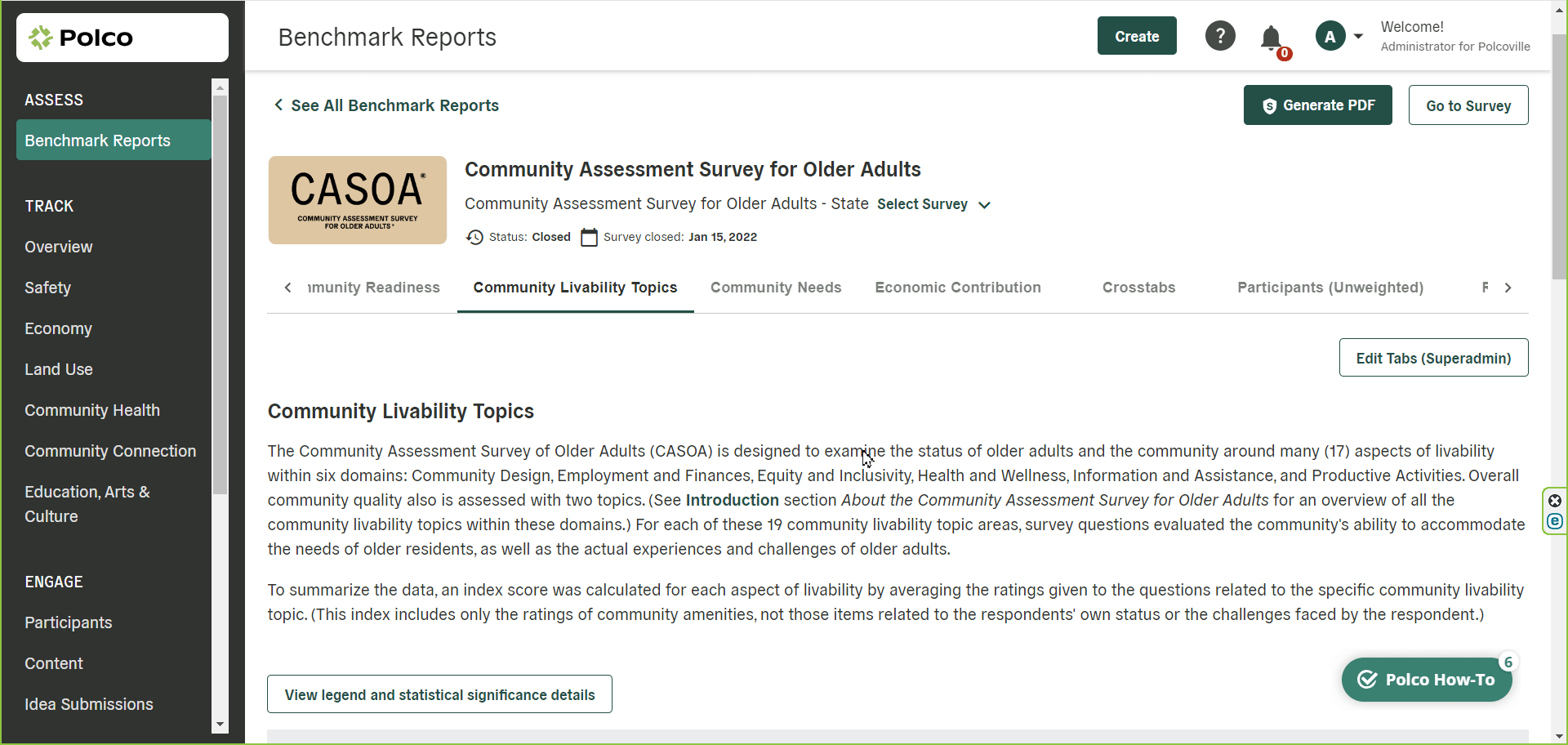Click the Generate PDF button

coord(1317,105)
